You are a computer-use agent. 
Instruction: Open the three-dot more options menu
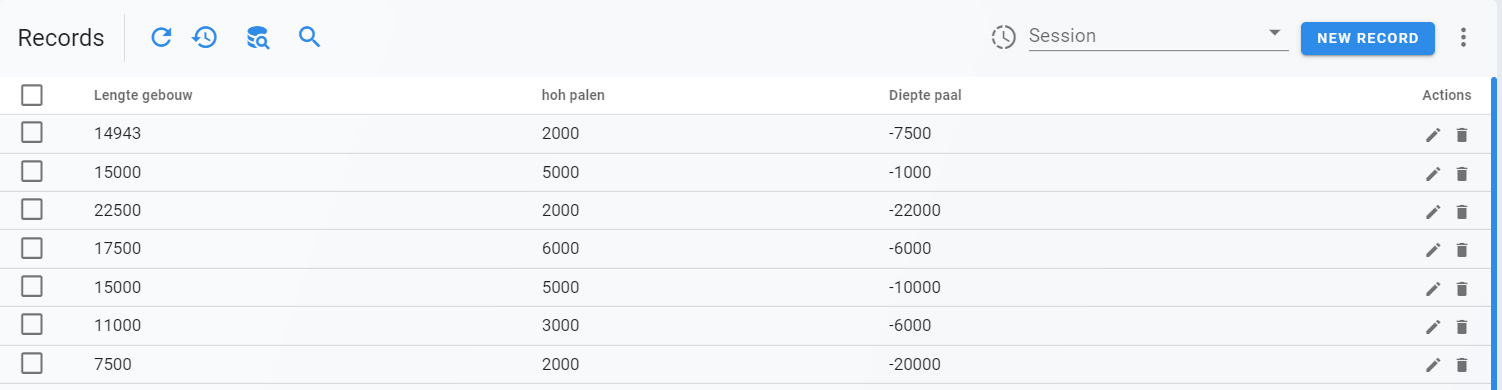[x=1463, y=38]
